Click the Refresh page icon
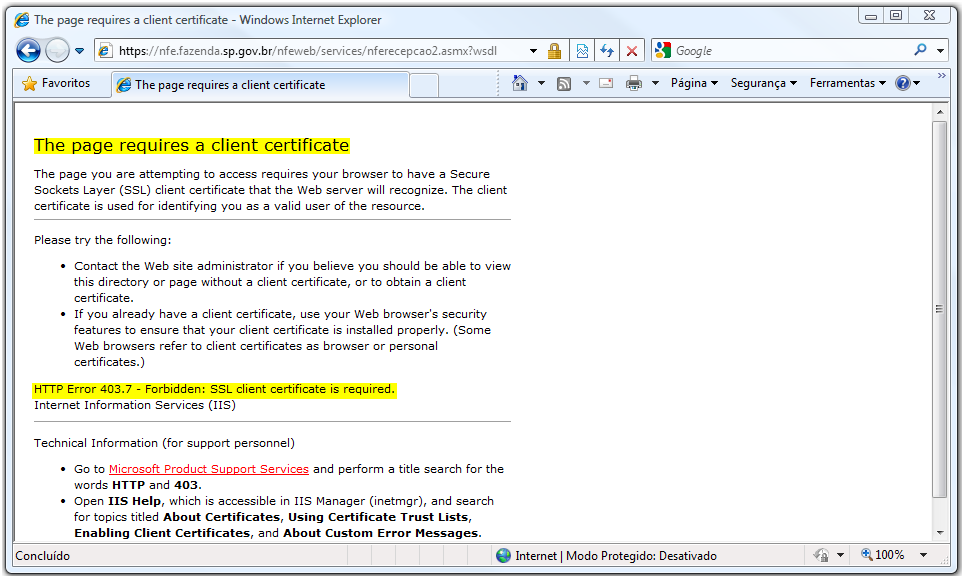The image size is (964, 578). (x=607, y=50)
